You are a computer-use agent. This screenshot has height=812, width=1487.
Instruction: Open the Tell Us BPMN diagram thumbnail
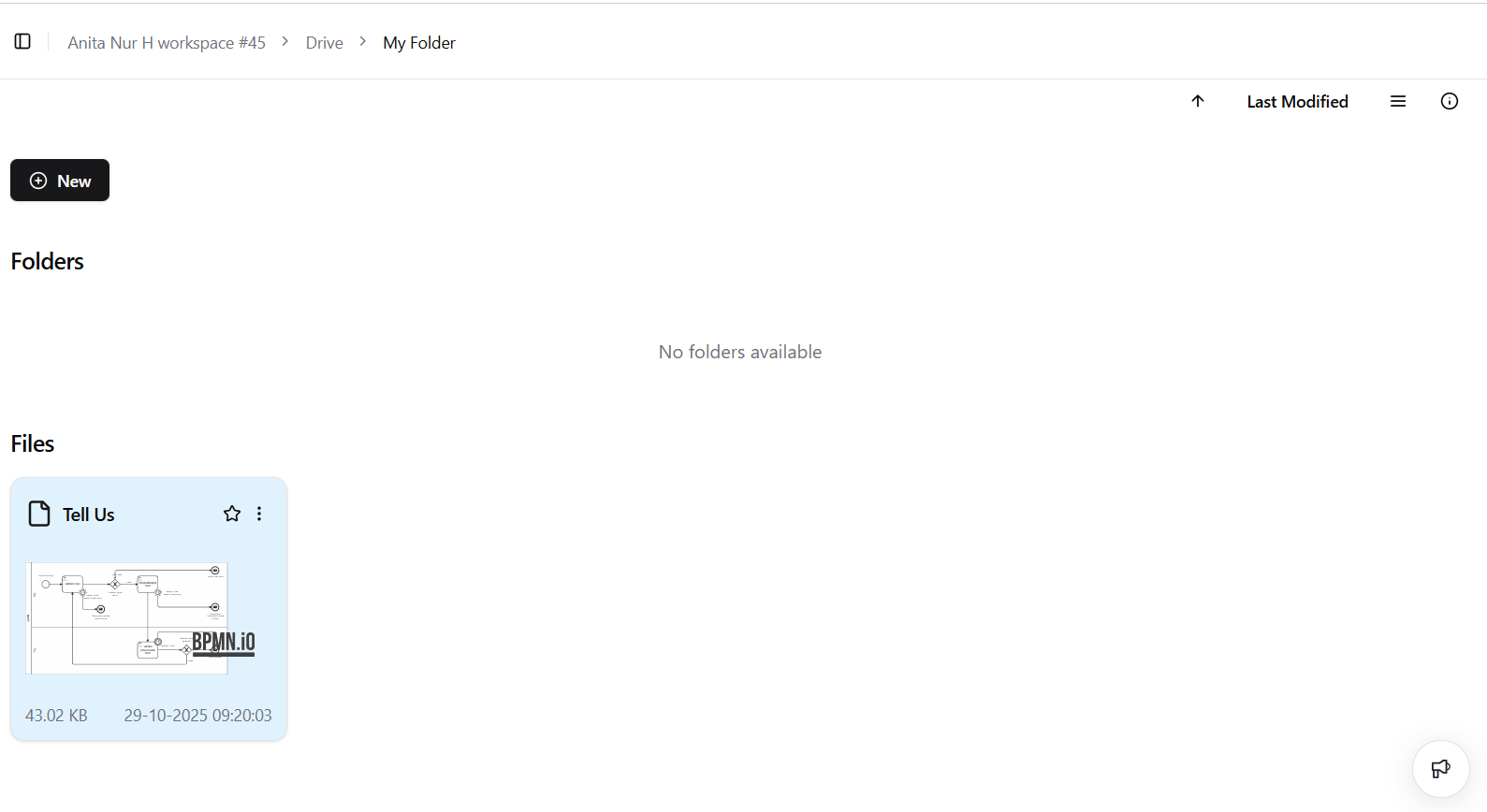140,617
